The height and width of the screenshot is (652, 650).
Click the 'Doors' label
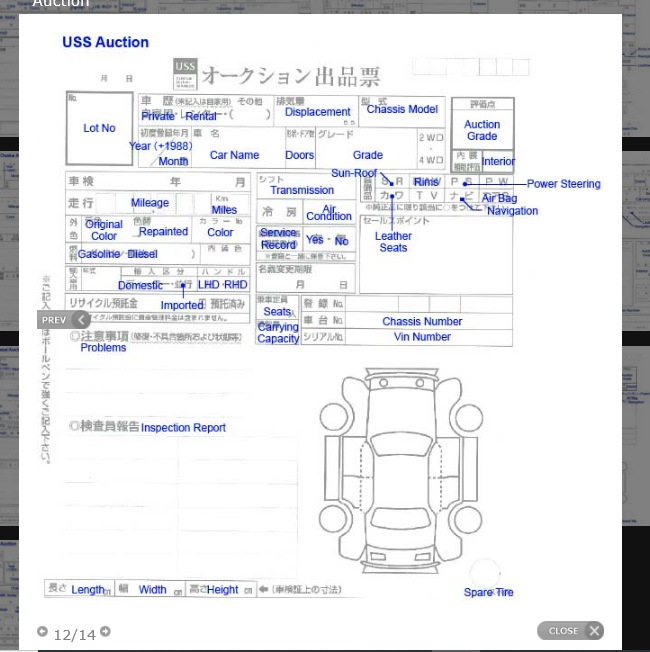coord(299,155)
